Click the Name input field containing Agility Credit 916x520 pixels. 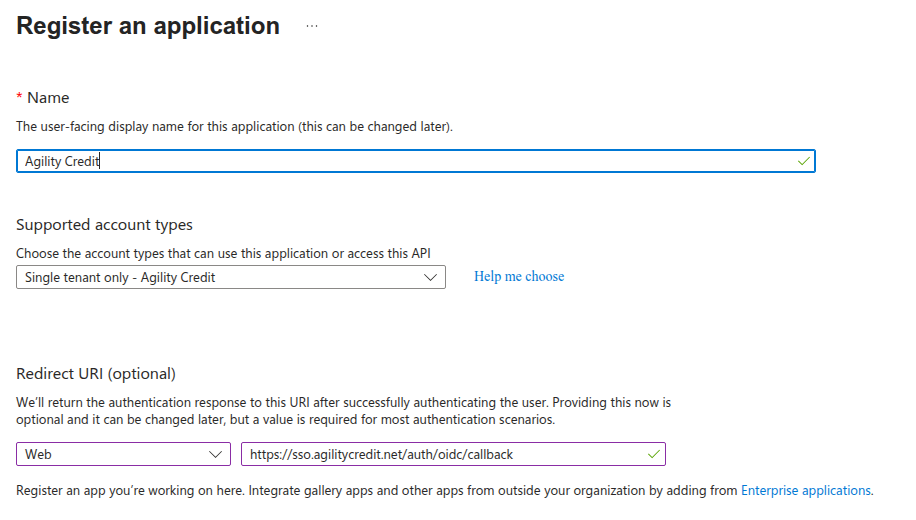pos(415,161)
